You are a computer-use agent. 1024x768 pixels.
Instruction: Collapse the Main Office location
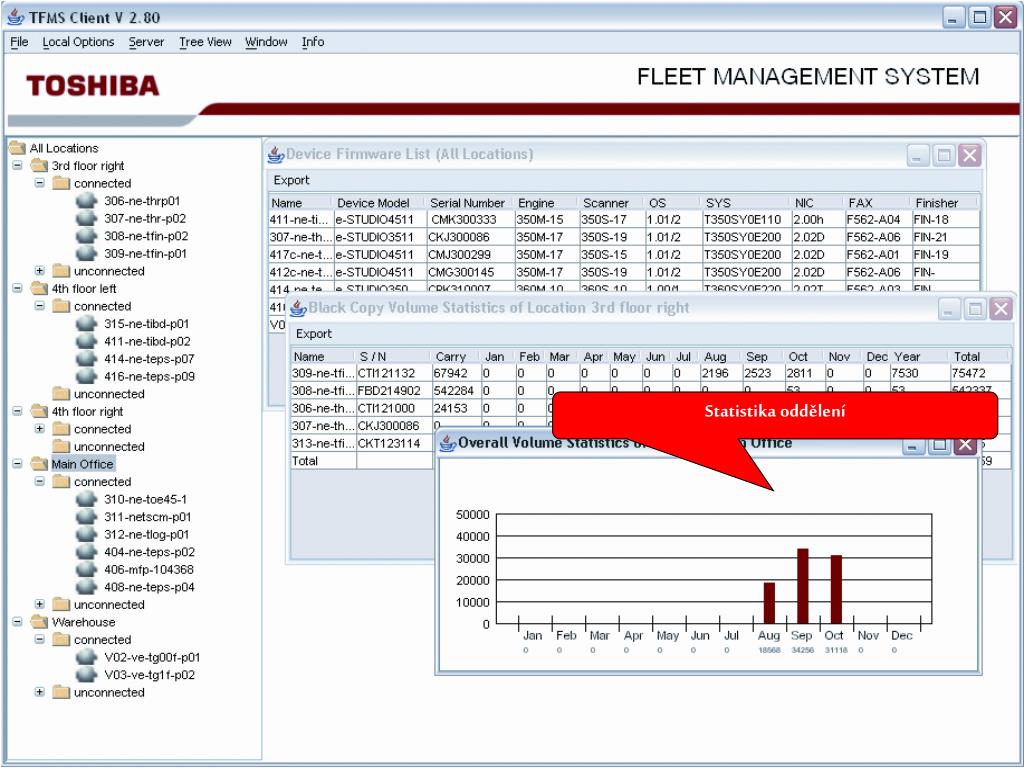(x=18, y=464)
